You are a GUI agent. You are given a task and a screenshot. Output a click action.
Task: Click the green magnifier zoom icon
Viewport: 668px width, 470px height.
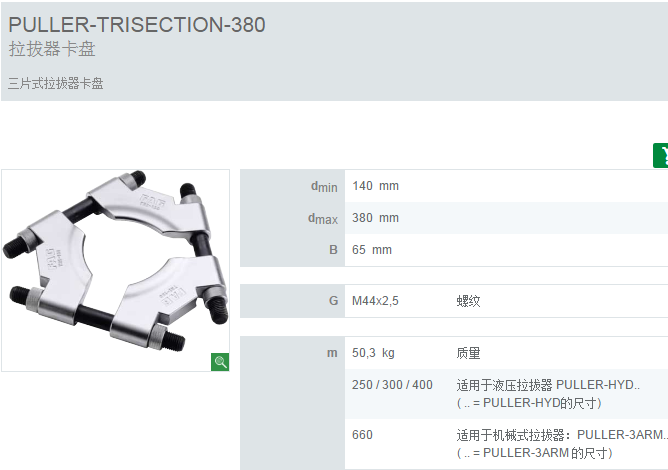point(220,362)
